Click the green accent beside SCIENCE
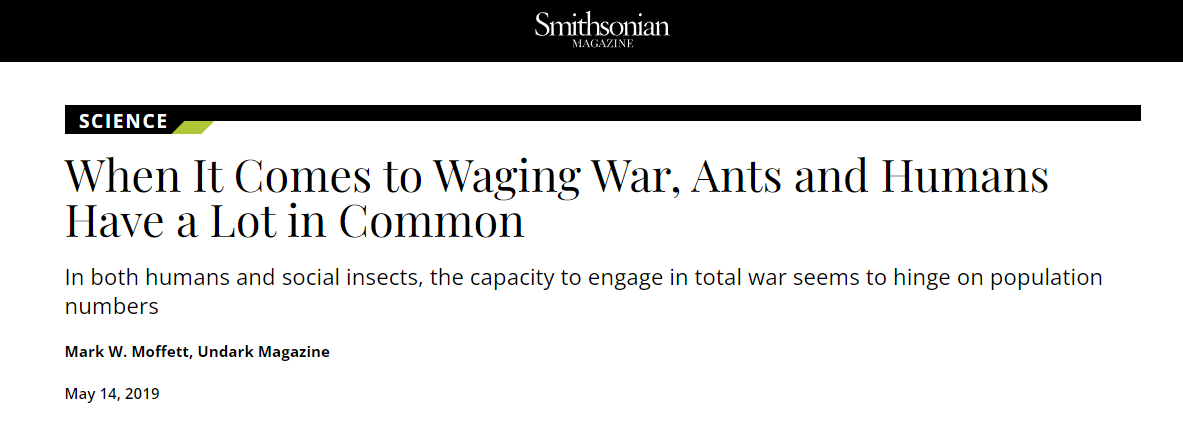This screenshot has width=1183, height=425. click(x=192, y=127)
